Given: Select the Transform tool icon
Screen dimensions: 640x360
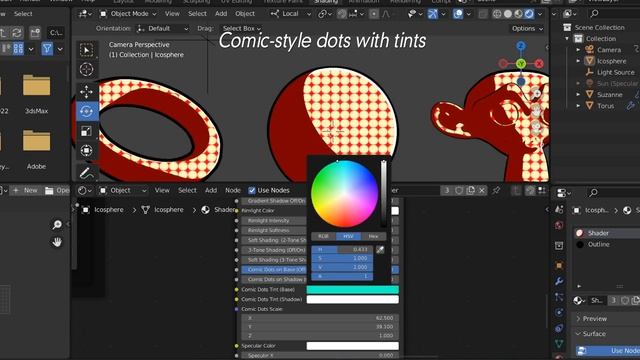Looking at the screenshot, I should 86,151.
